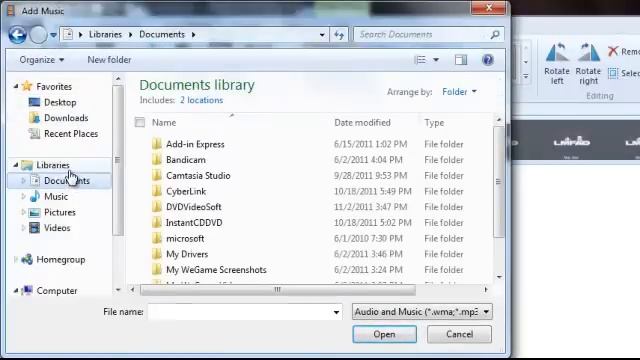Select the Music library
Screen dimensions: 640x360
click(56, 196)
